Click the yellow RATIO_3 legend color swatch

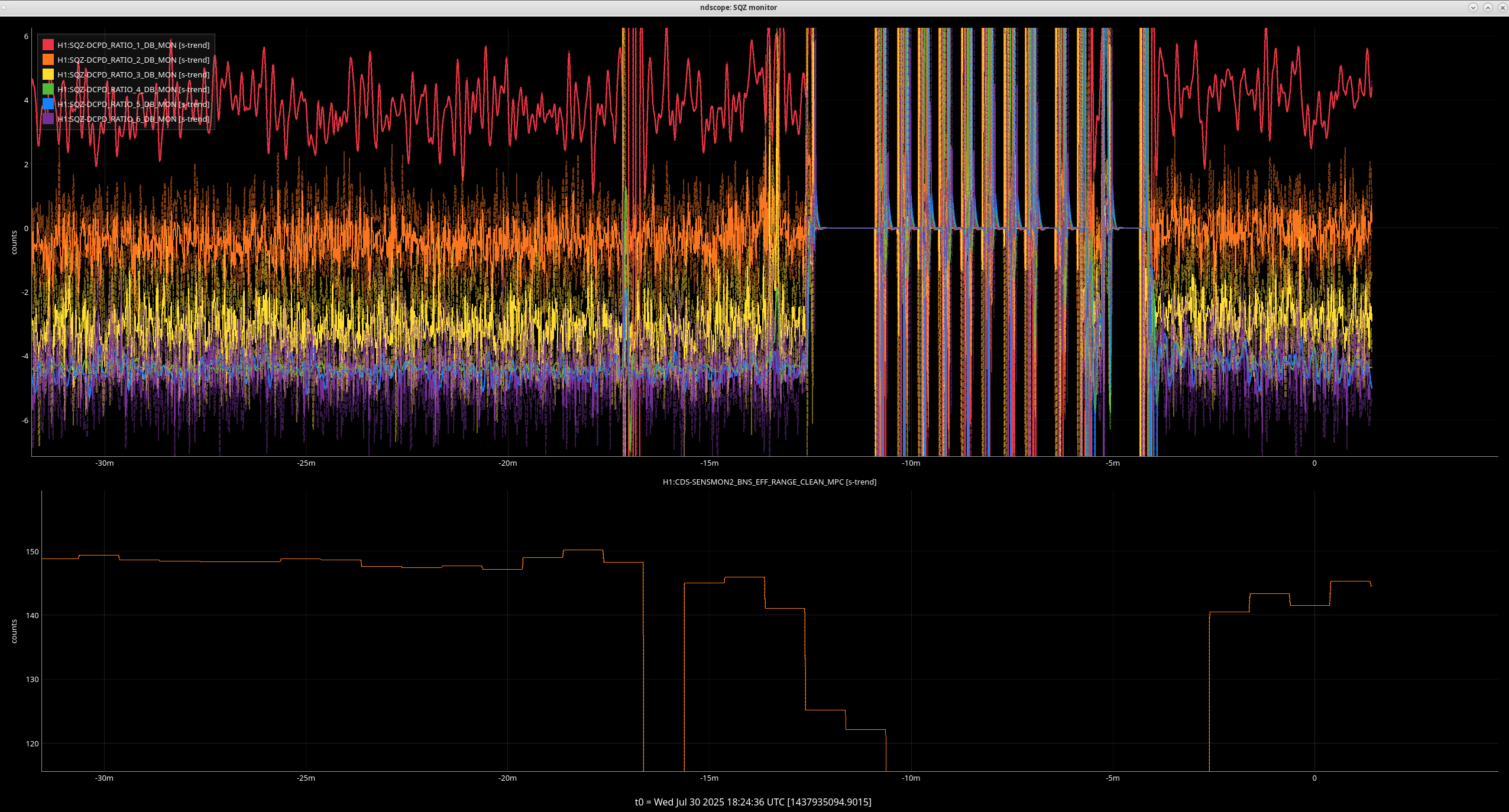click(48, 74)
